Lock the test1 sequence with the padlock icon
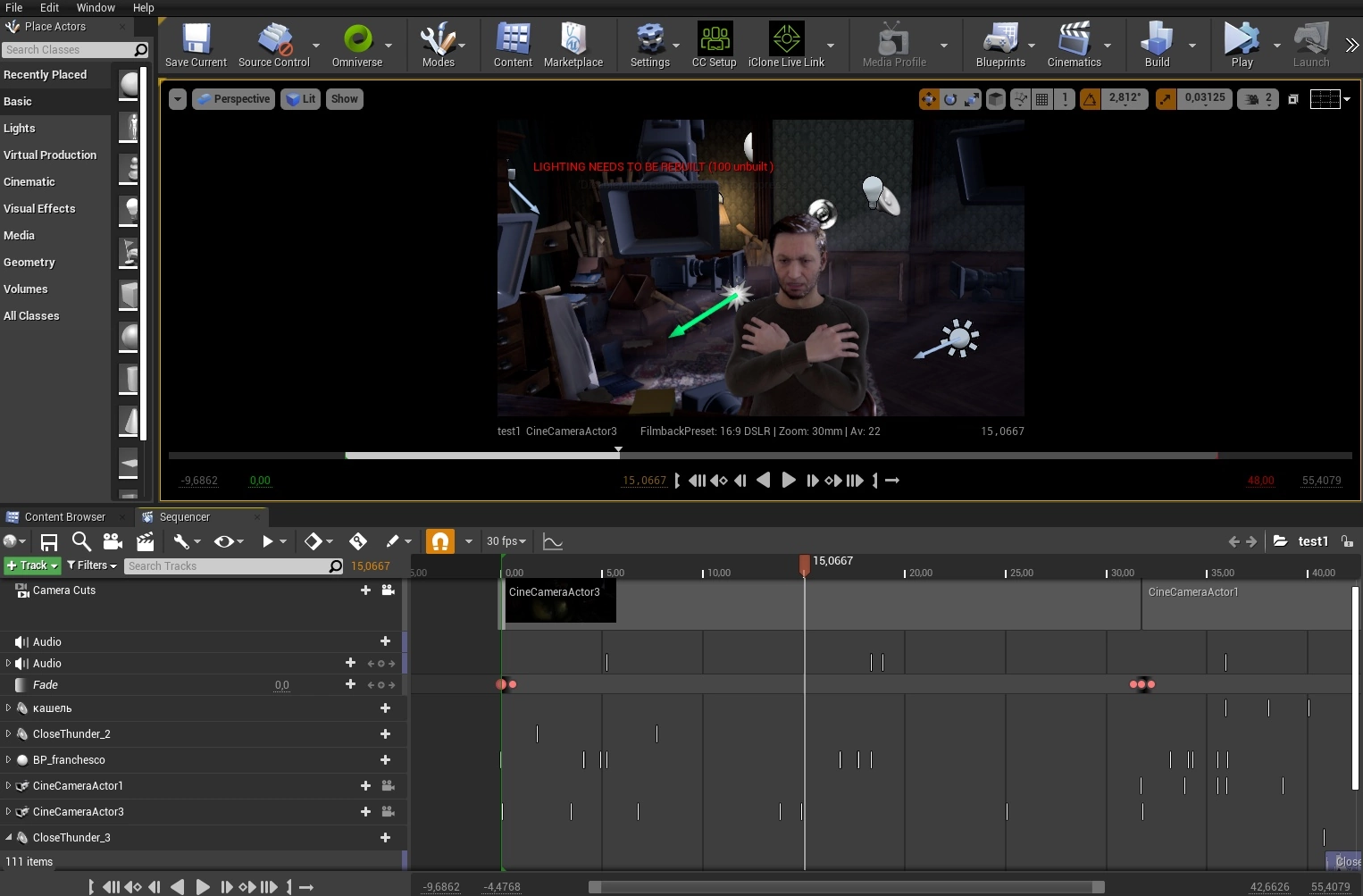 click(x=1347, y=541)
